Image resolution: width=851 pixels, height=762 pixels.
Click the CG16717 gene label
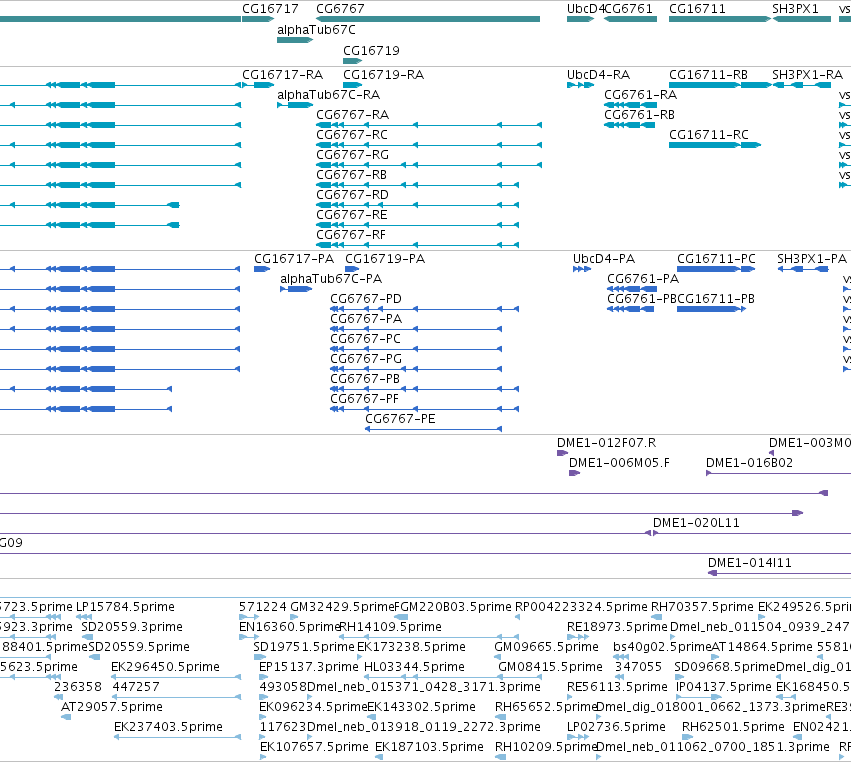270,9
